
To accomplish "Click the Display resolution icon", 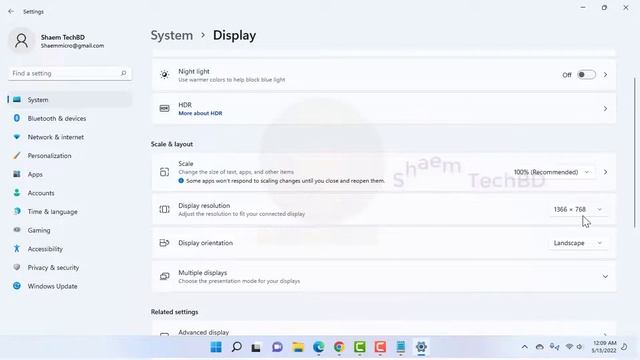I will click(164, 209).
